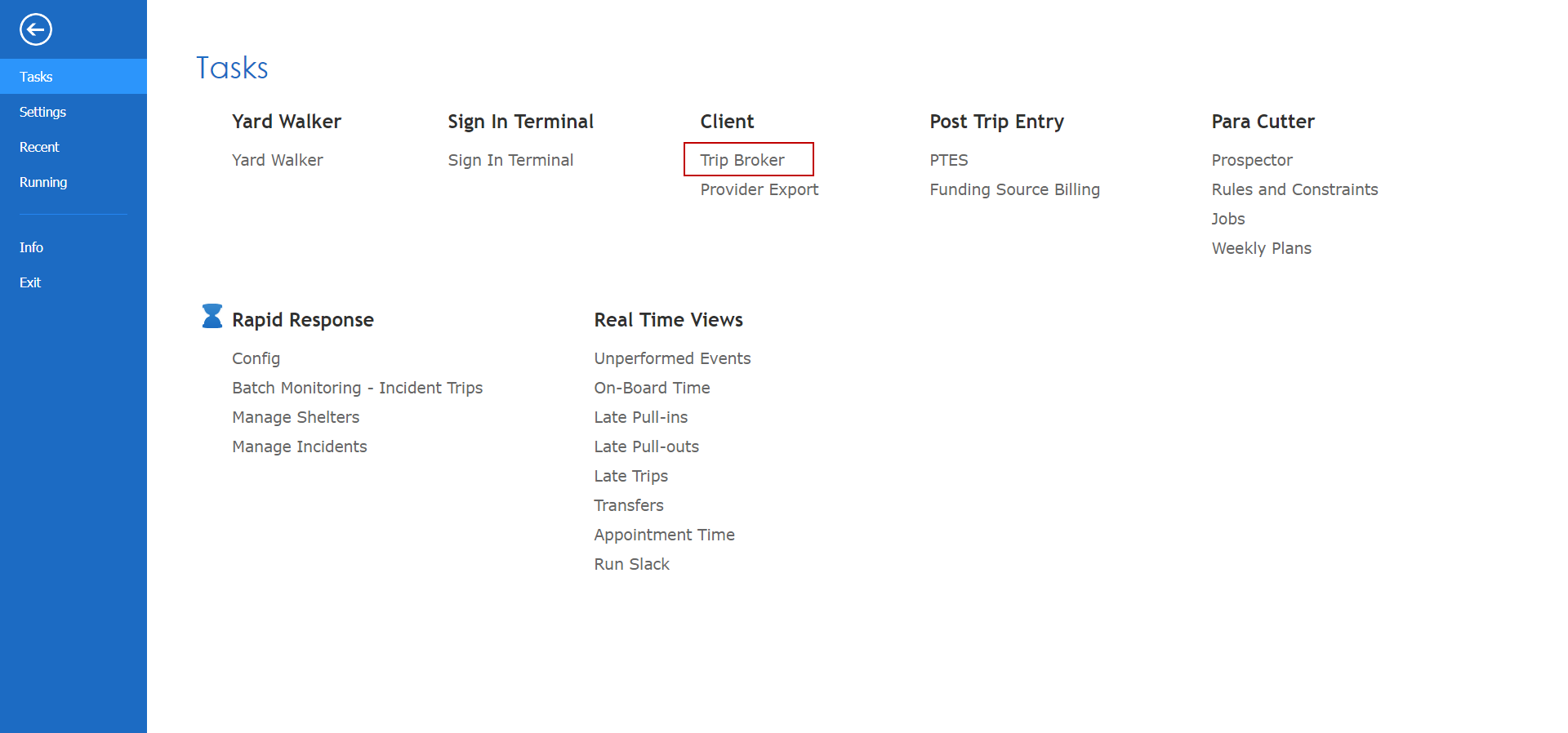Open PTES under Post Trip Entry

click(948, 160)
